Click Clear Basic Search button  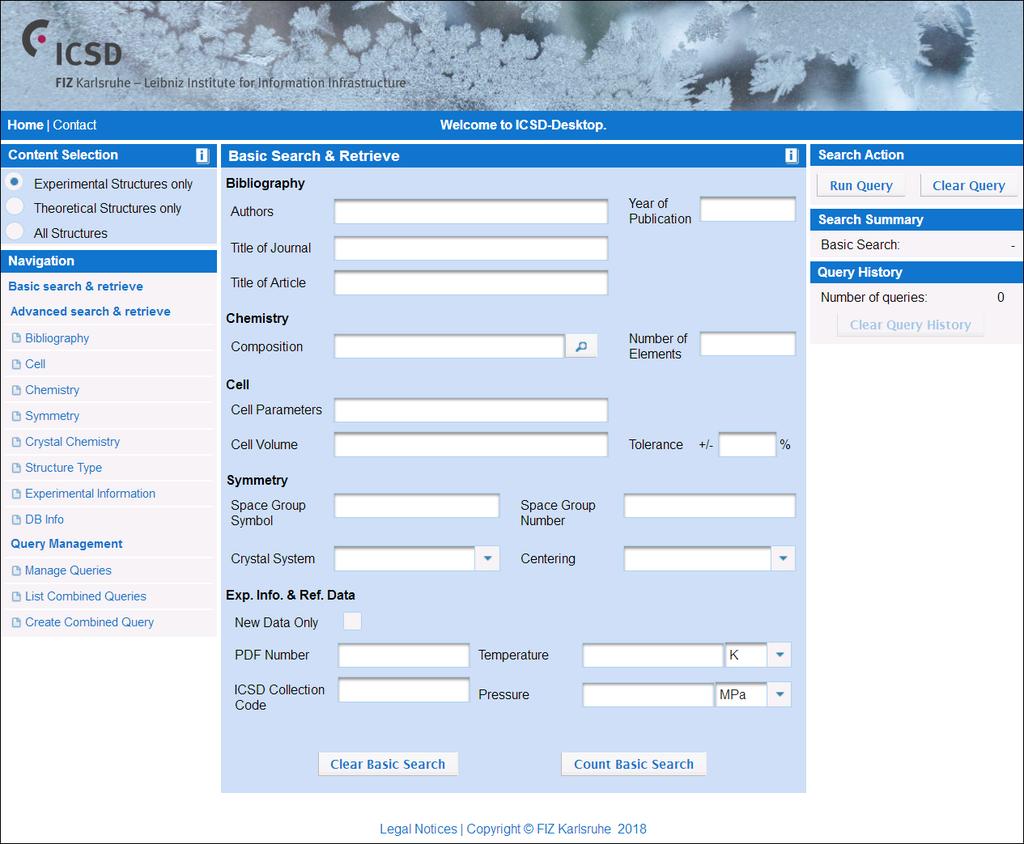coord(388,764)
